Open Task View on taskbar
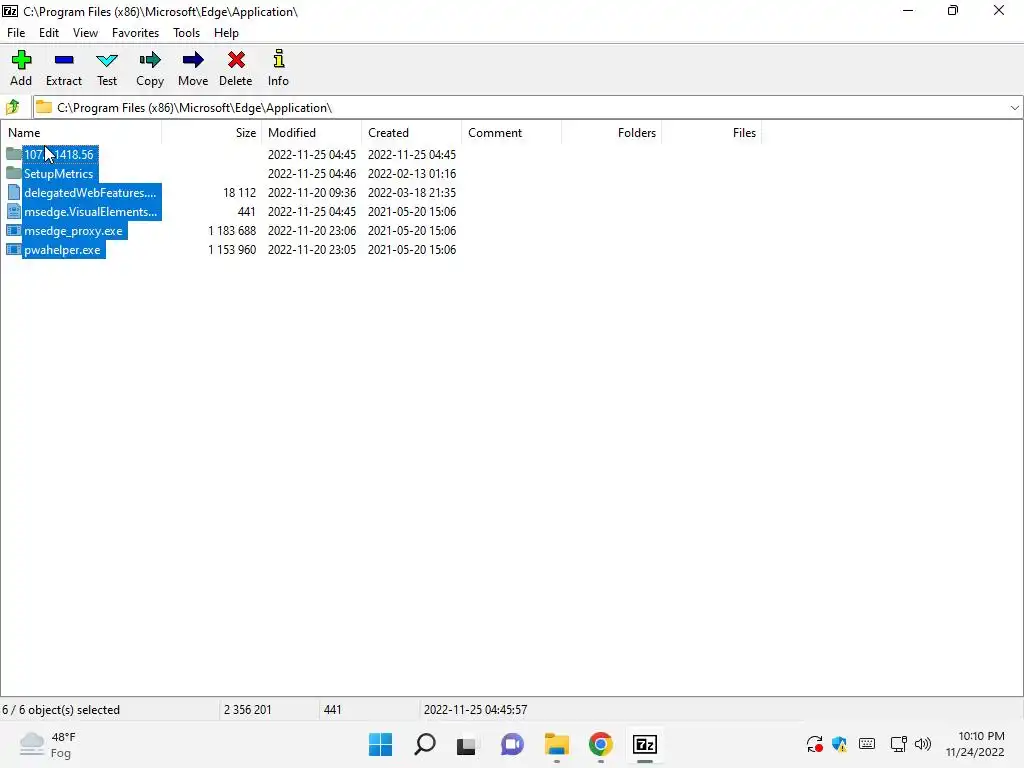Screen dimensions: 1024x768 pos(466,745)
